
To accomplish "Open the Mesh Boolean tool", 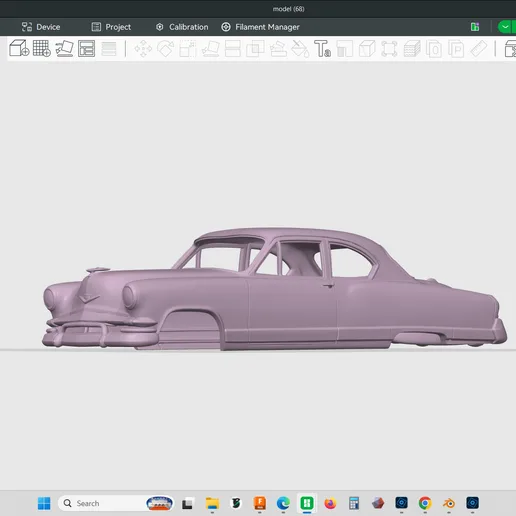I will pyautogui.click(x=255, y=49).
